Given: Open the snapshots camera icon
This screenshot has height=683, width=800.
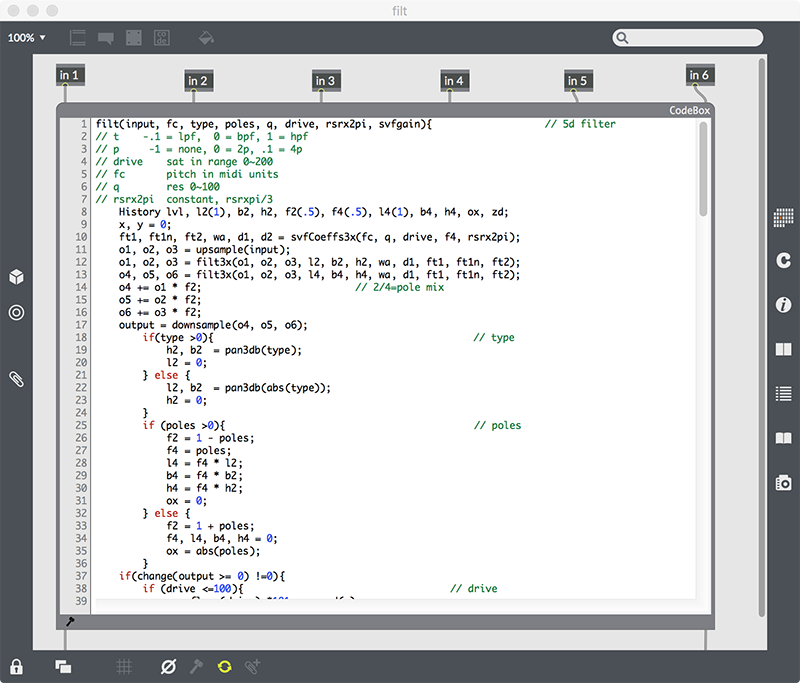Looking at the screenshot, I should pyautogui.click(x=784, y=482).
